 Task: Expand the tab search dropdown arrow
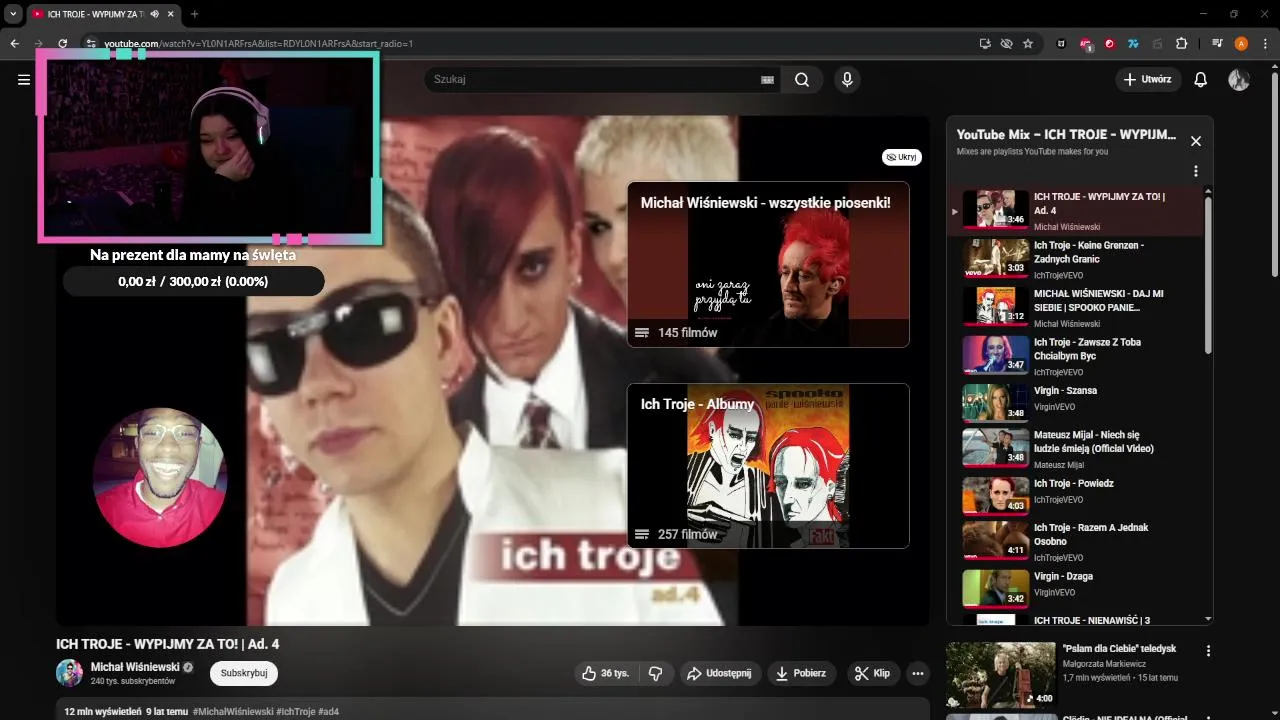coord(13,14)
